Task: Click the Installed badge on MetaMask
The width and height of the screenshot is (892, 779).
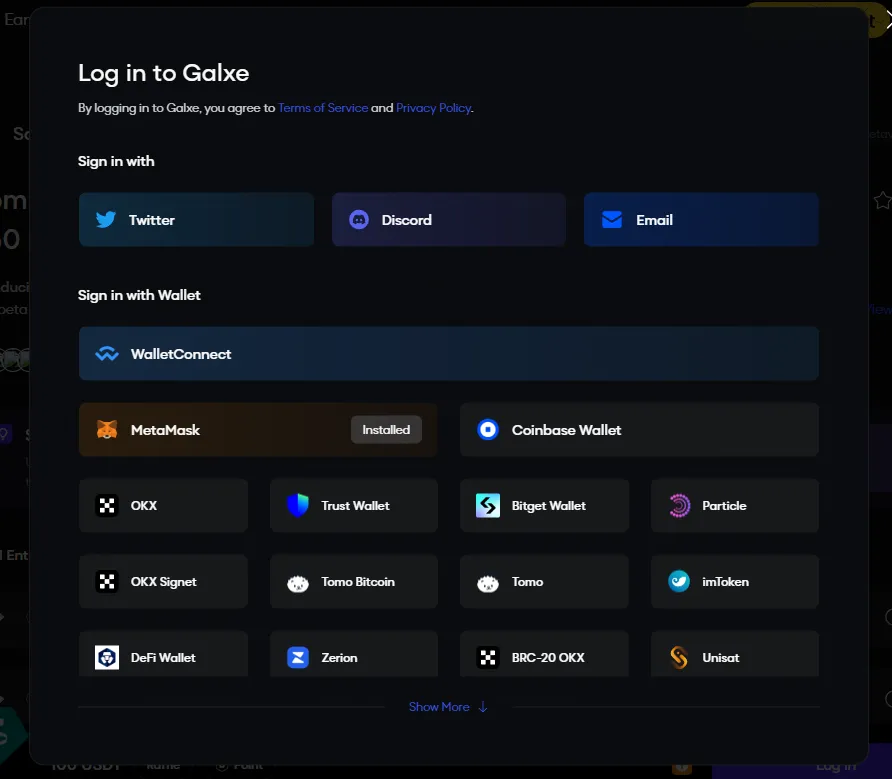Action: (x=386, y=430)
